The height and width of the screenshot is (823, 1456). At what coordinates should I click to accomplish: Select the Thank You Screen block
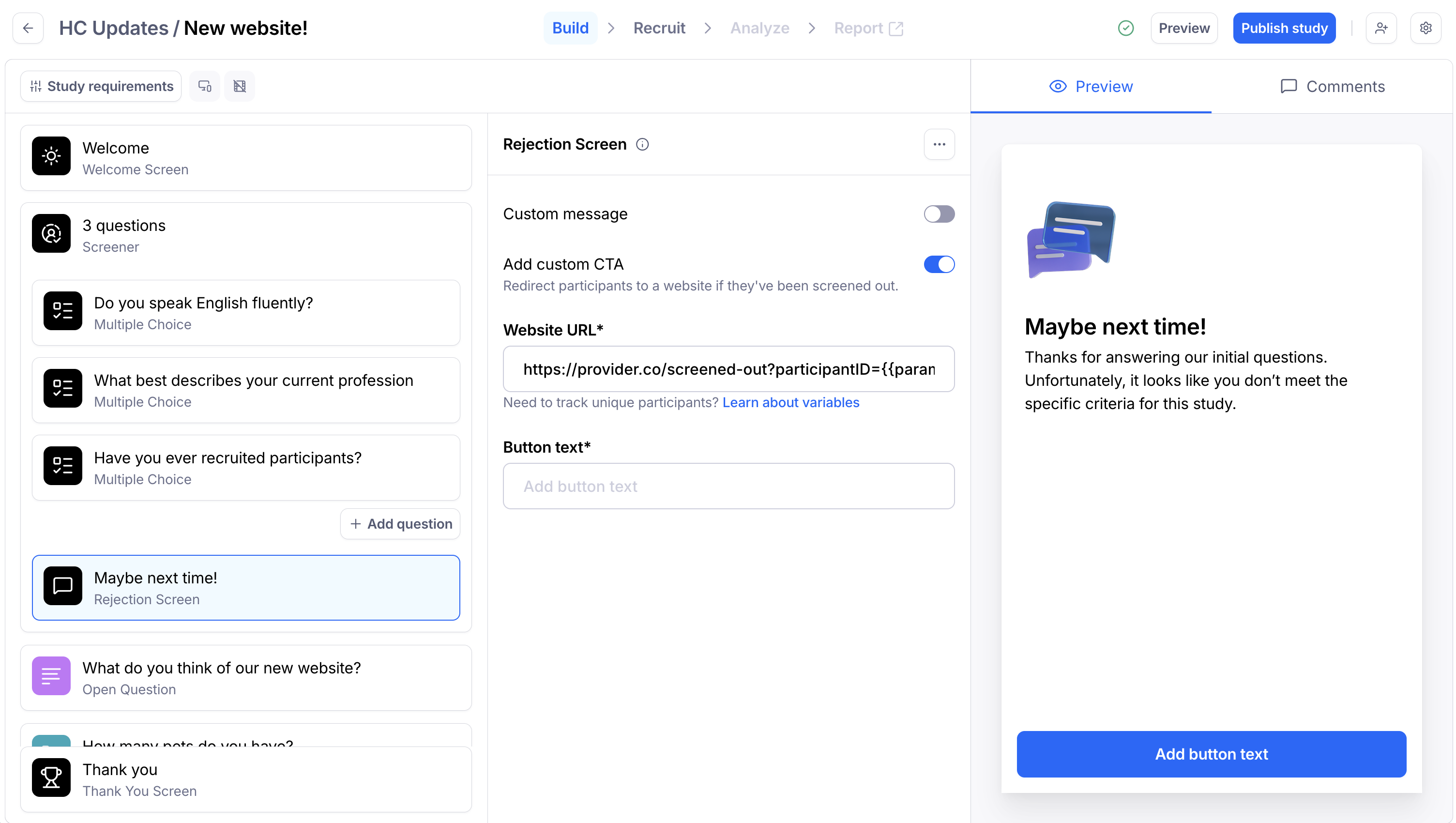[x=246, y=779]
